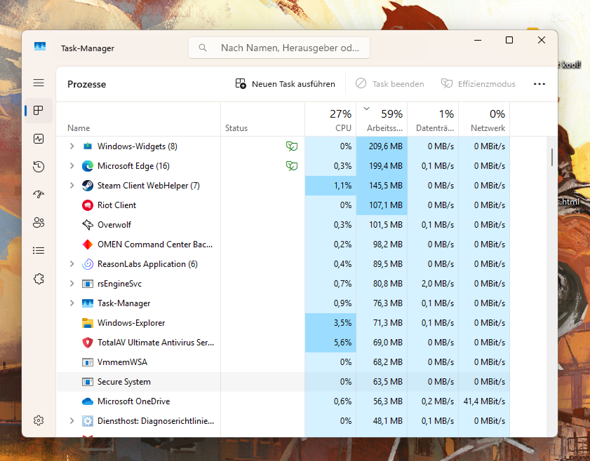
Task: Click the Steam Client WebHelper icon
Action: (87, 186)
